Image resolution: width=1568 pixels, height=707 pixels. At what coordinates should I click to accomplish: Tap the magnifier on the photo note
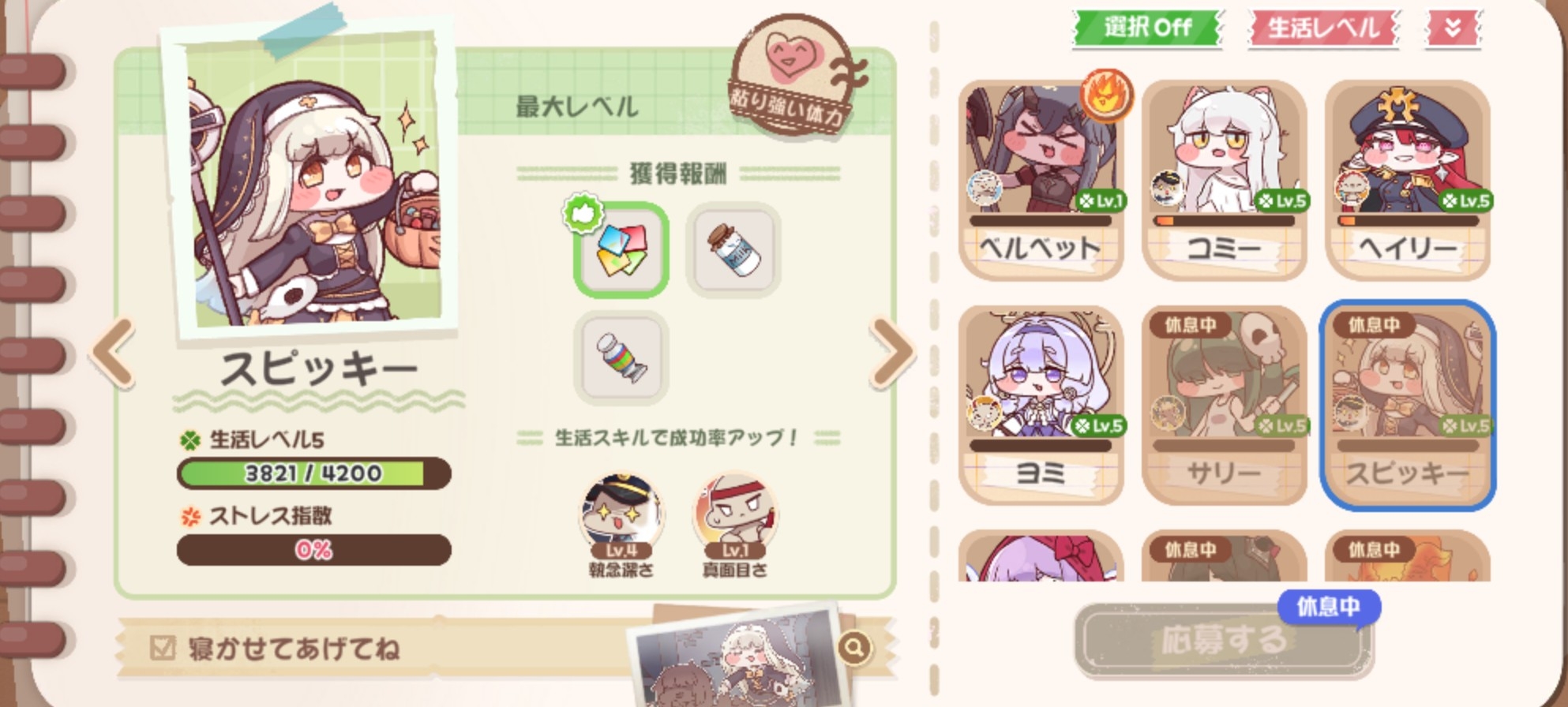tap(853, 648)
